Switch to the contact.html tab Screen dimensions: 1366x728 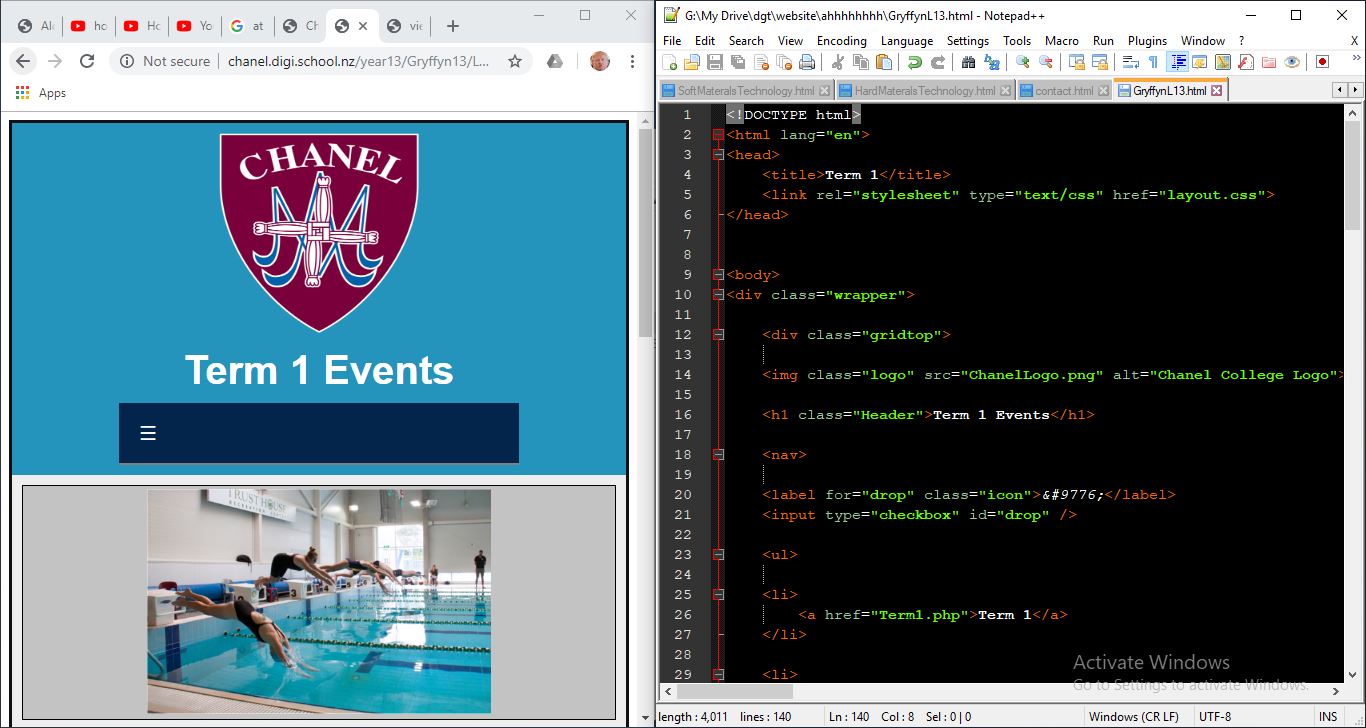click(1064, 91)
